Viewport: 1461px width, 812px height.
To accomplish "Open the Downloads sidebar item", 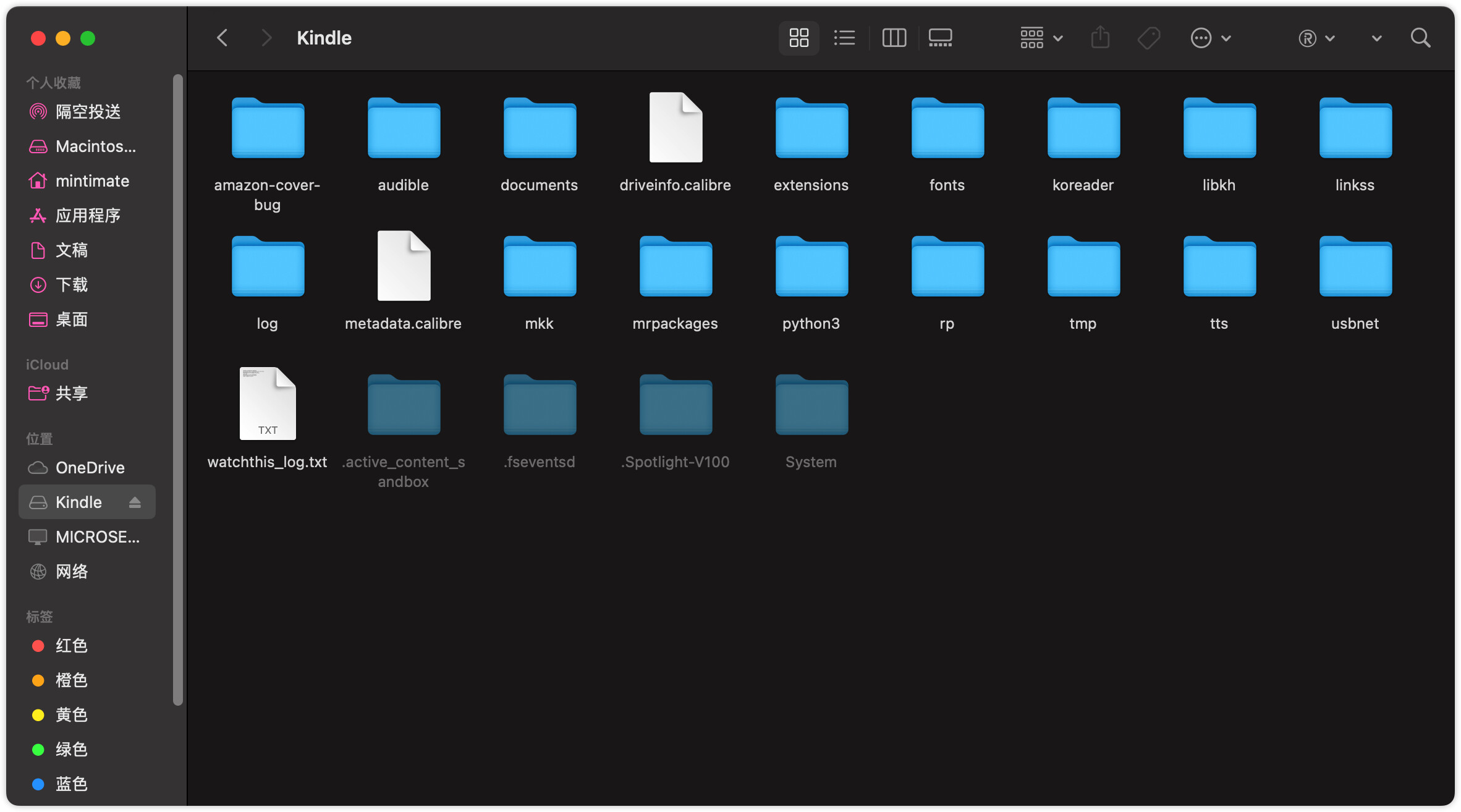I will [x=72, y=285].
